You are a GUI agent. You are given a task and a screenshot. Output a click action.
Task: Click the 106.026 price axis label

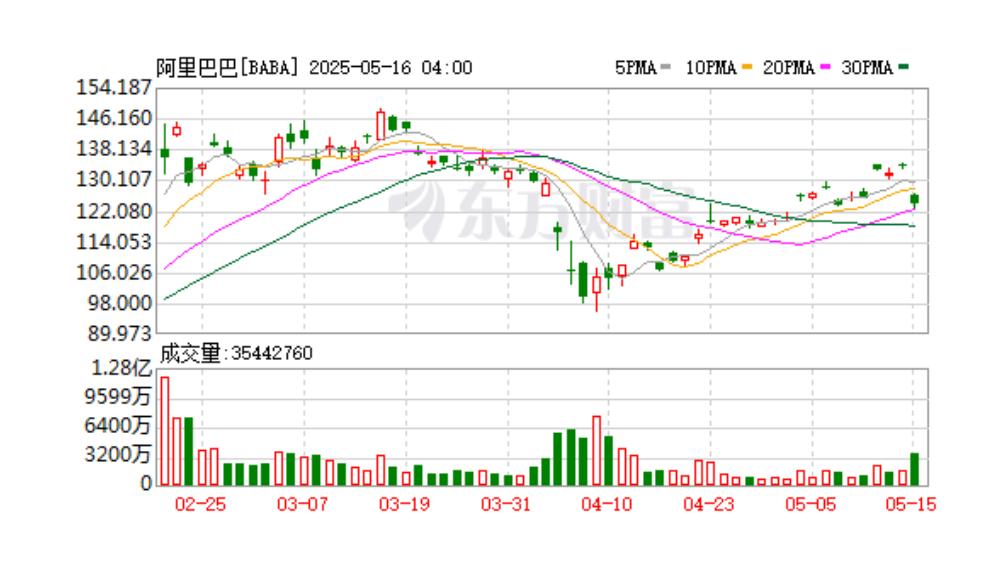click(x=114, y=272)
